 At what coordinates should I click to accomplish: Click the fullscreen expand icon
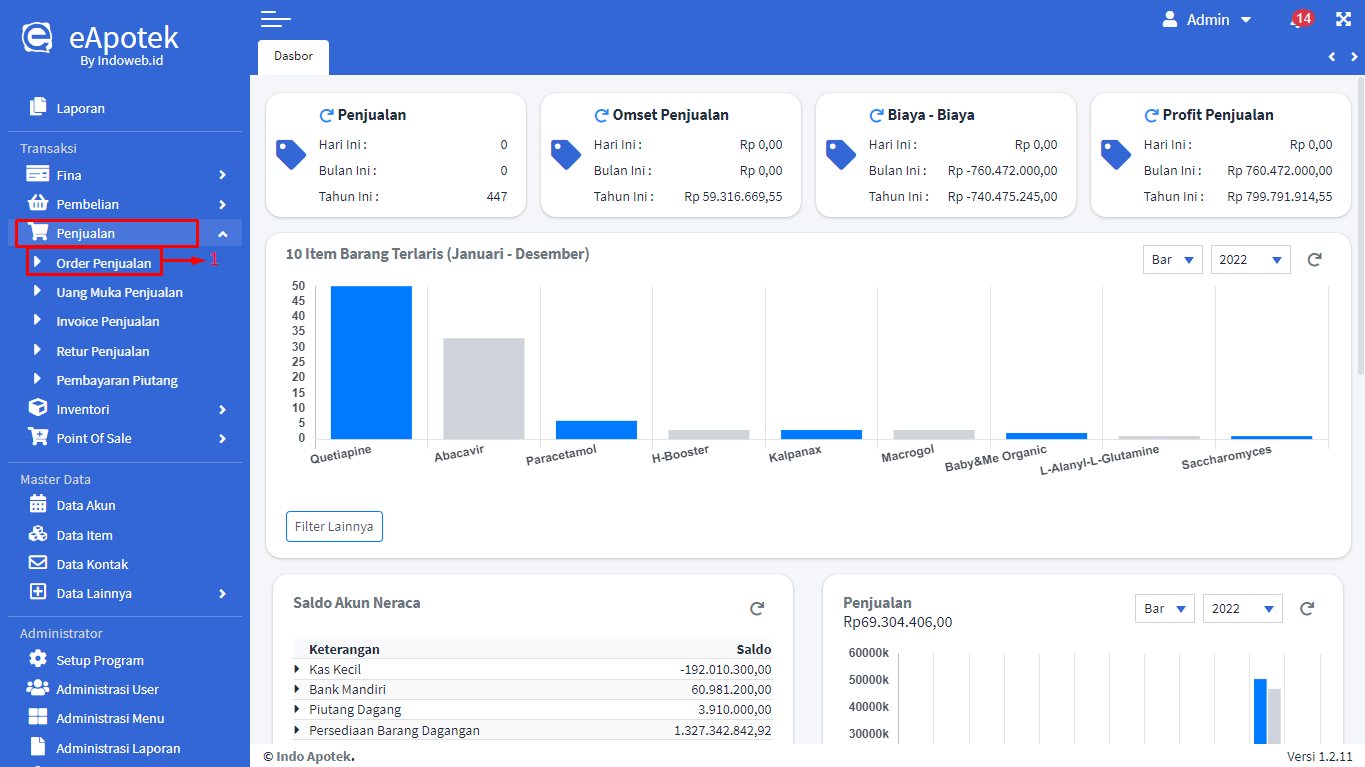click(x=1343, y=19)
